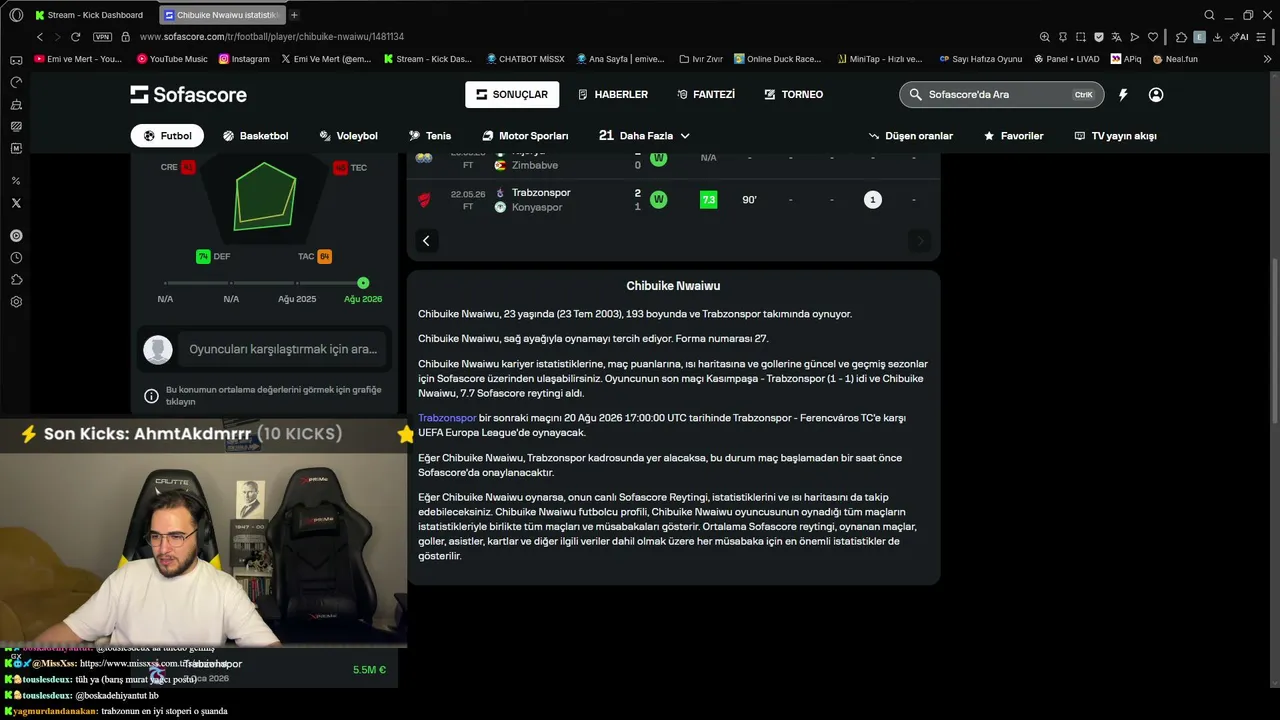1280x720 pixels.
Task: Open the ad blocker shield icon
Action: [x=1098, y=37]
